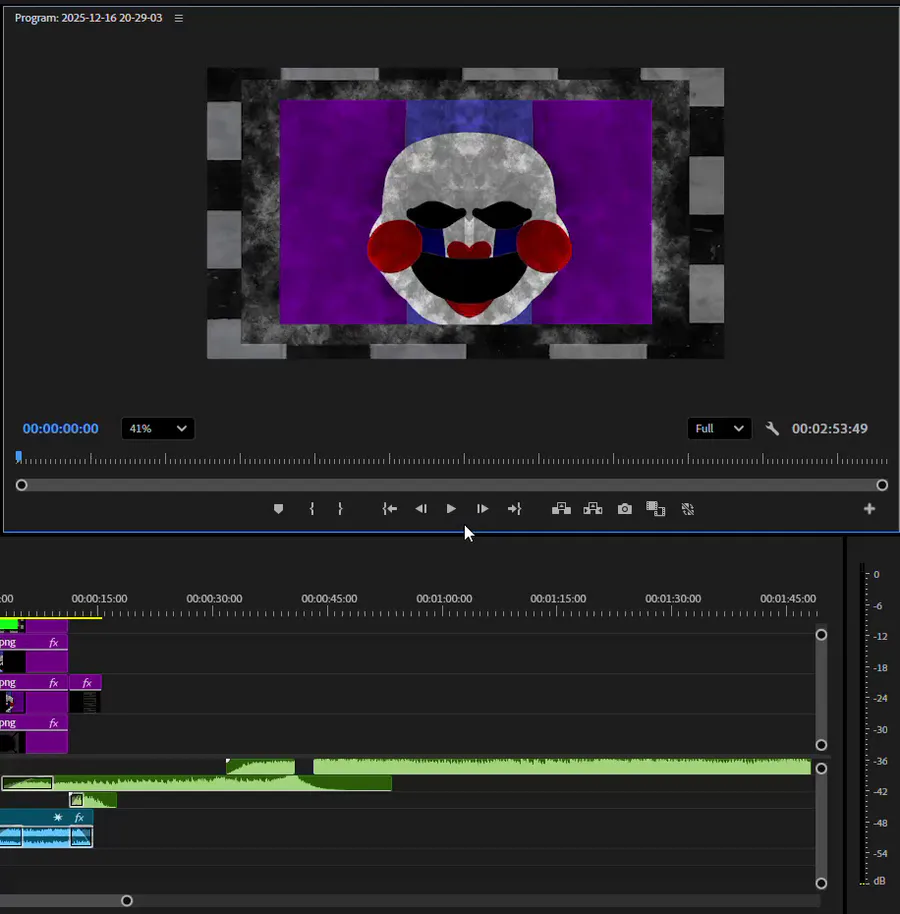This screenshot has width=900, height=914.
Task: Grab bottom handle of audio tracks vertical scrollbar
Action: pyautogui.click(x=821, y=883)
